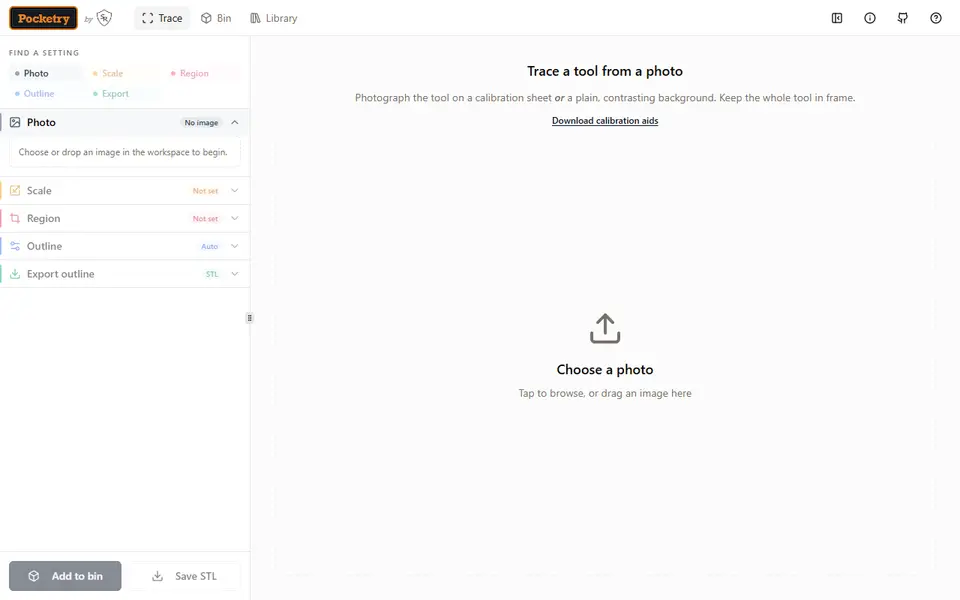Open the Bin tab
960x600 pixels.
pyautogui.click(x=216, y=18)
